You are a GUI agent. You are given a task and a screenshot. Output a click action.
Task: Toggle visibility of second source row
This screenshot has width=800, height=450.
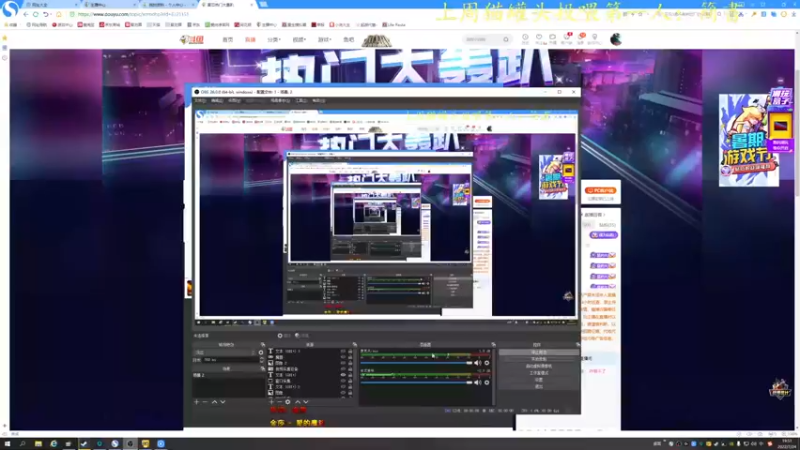[343, 357]
